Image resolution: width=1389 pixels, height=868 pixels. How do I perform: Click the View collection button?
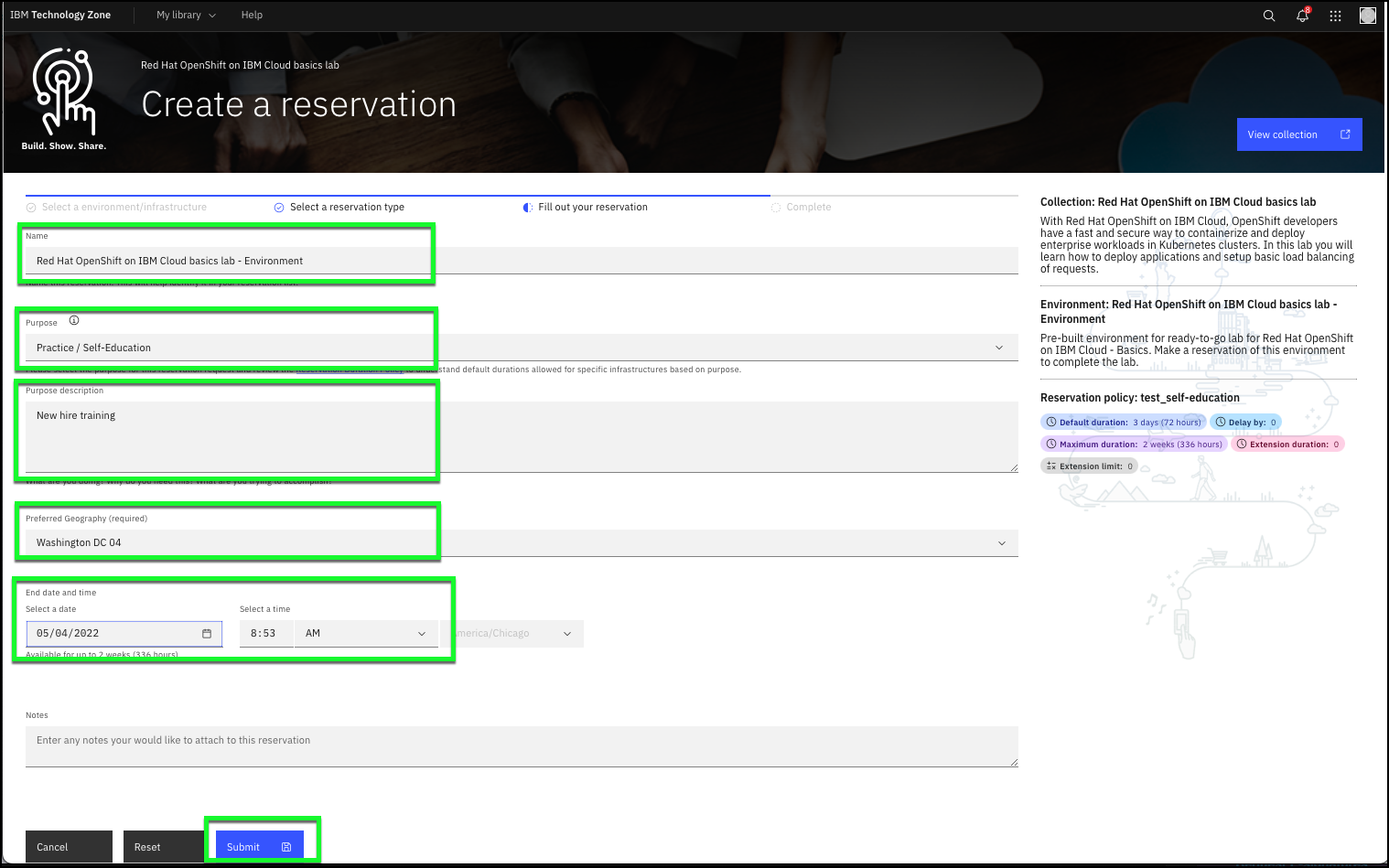tap(1298, 134)
